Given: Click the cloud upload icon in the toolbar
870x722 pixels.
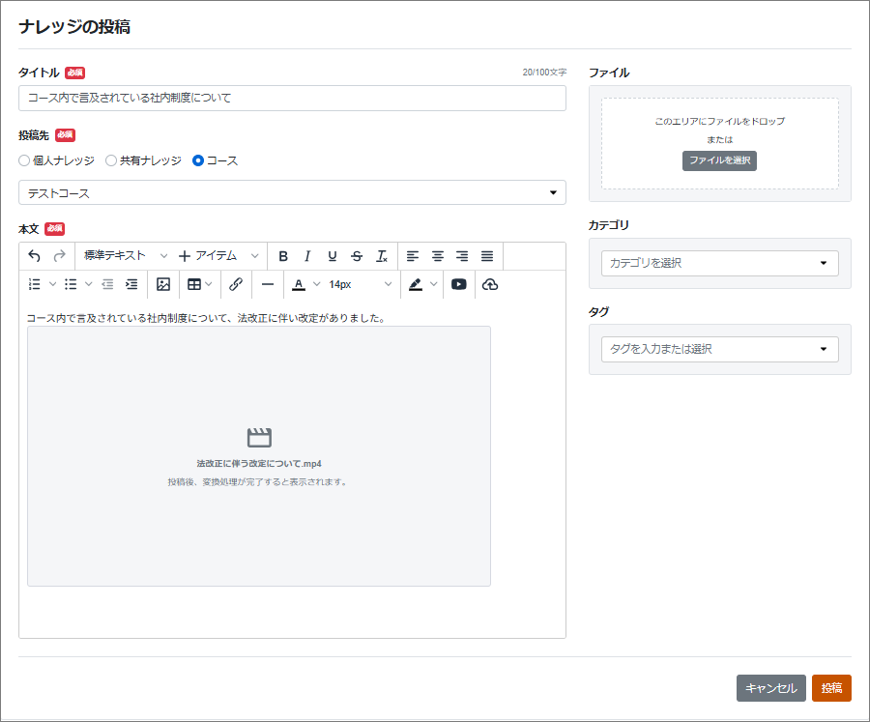Looking at the screenshot, I should click(489, 284).
